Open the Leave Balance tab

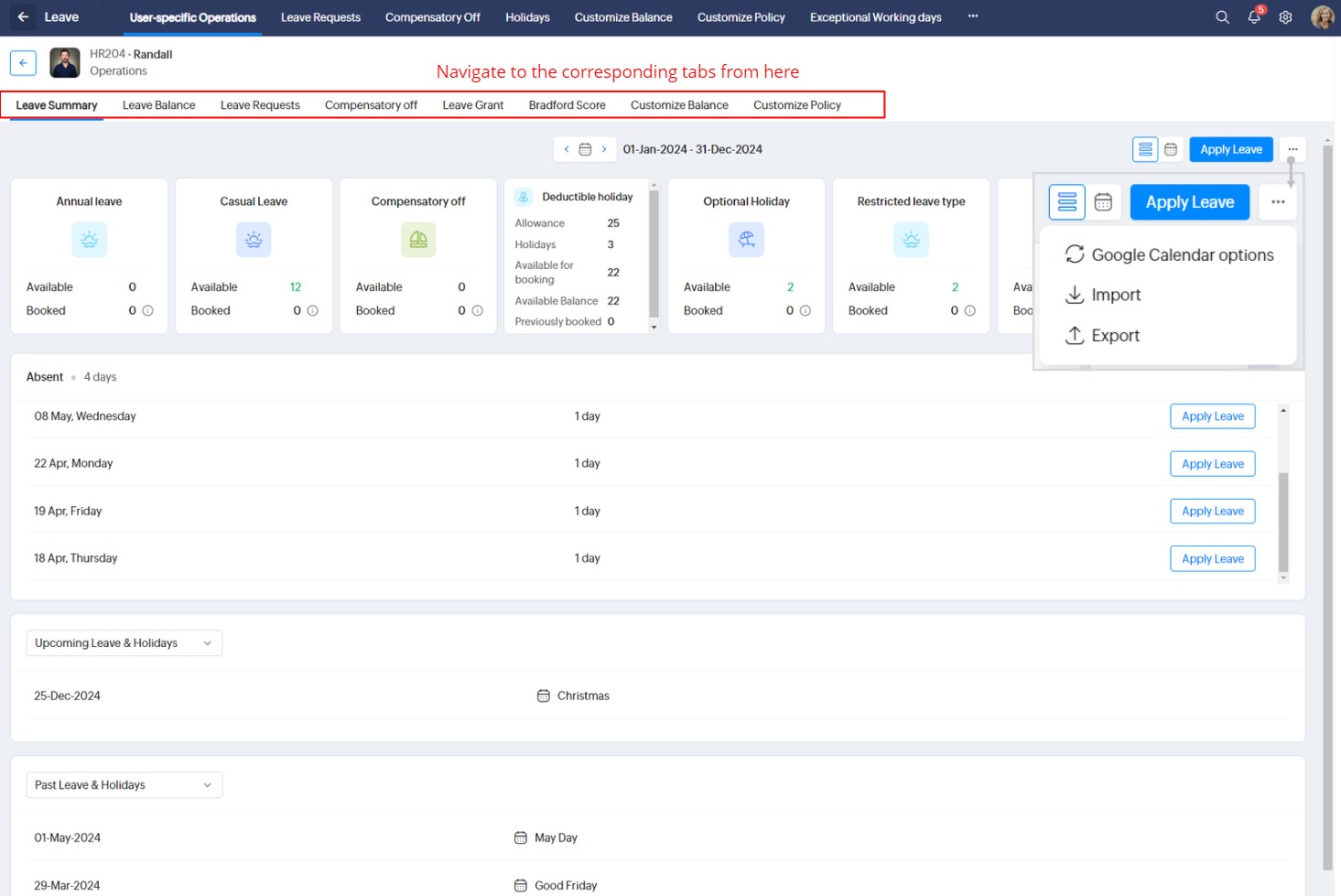pyautogui.click(x=158, y=105)
